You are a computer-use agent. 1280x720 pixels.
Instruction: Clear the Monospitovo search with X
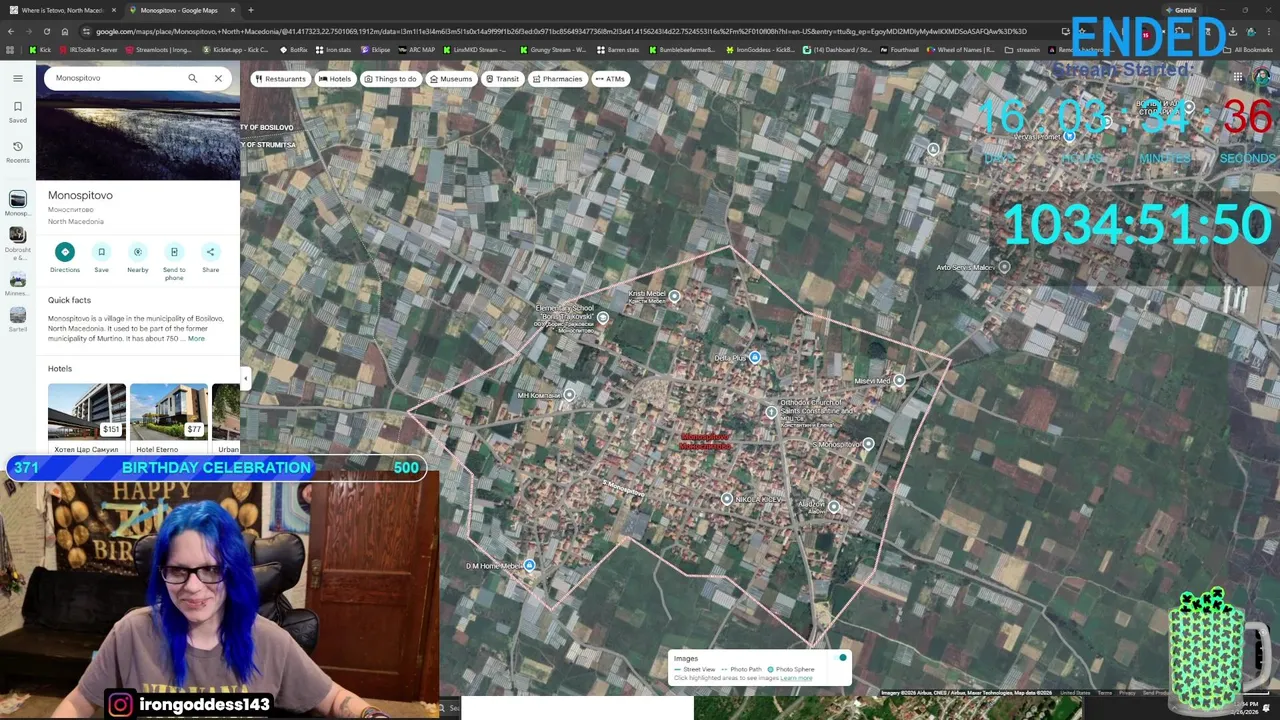(x=218, y=78)
